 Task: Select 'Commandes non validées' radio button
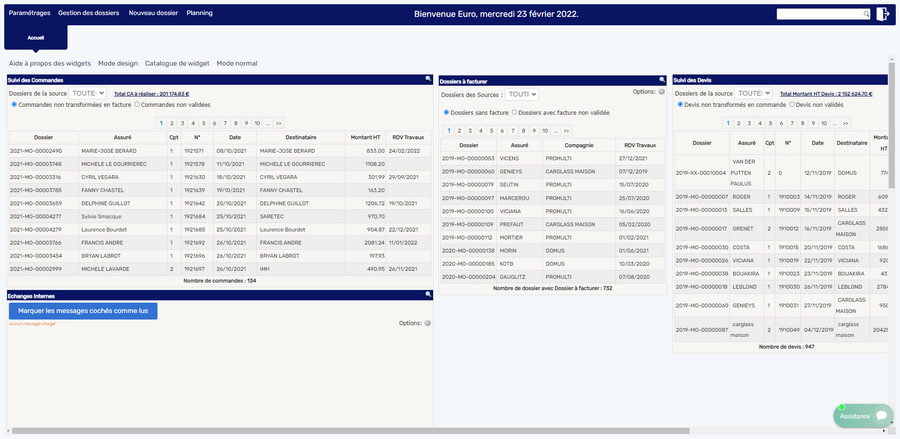(137, 104)
